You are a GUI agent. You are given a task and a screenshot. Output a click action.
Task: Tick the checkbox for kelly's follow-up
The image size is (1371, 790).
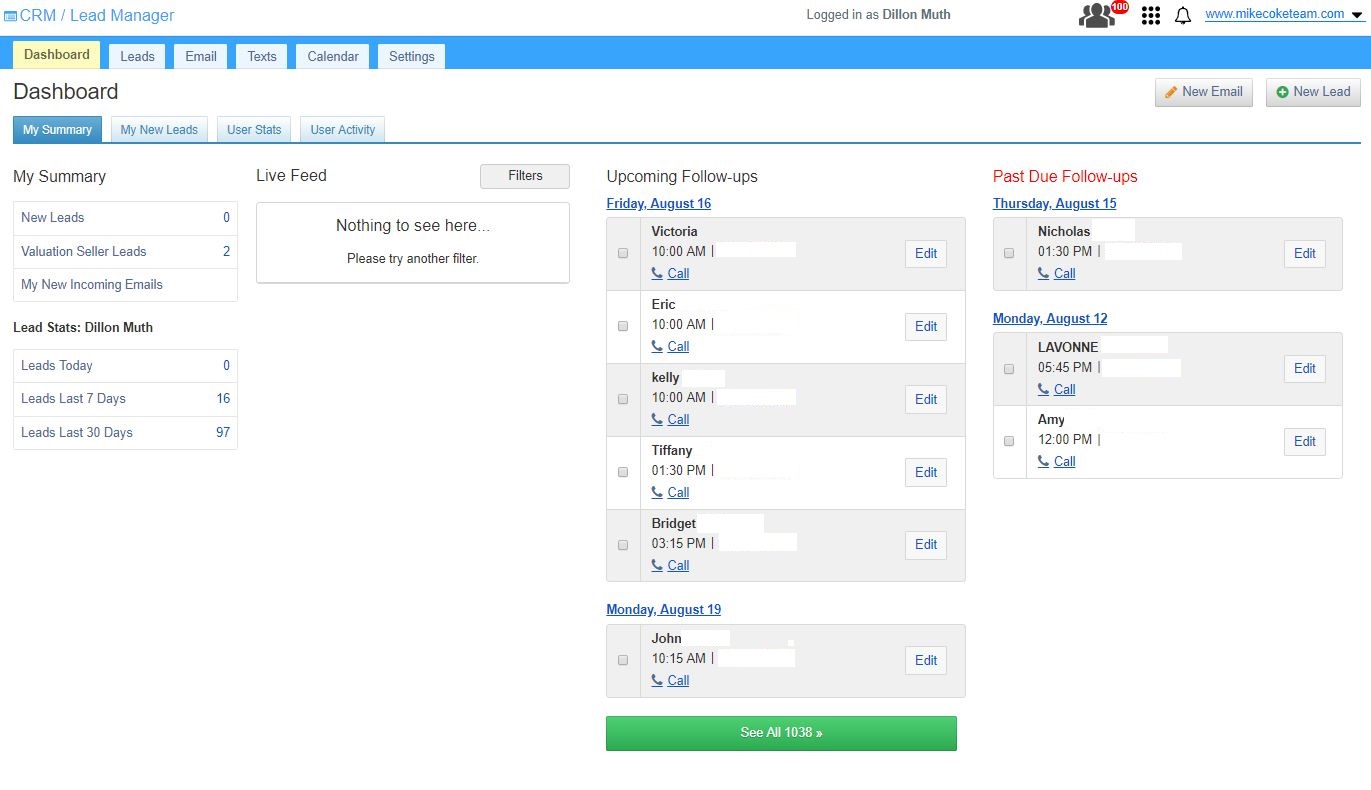[623, 399]
